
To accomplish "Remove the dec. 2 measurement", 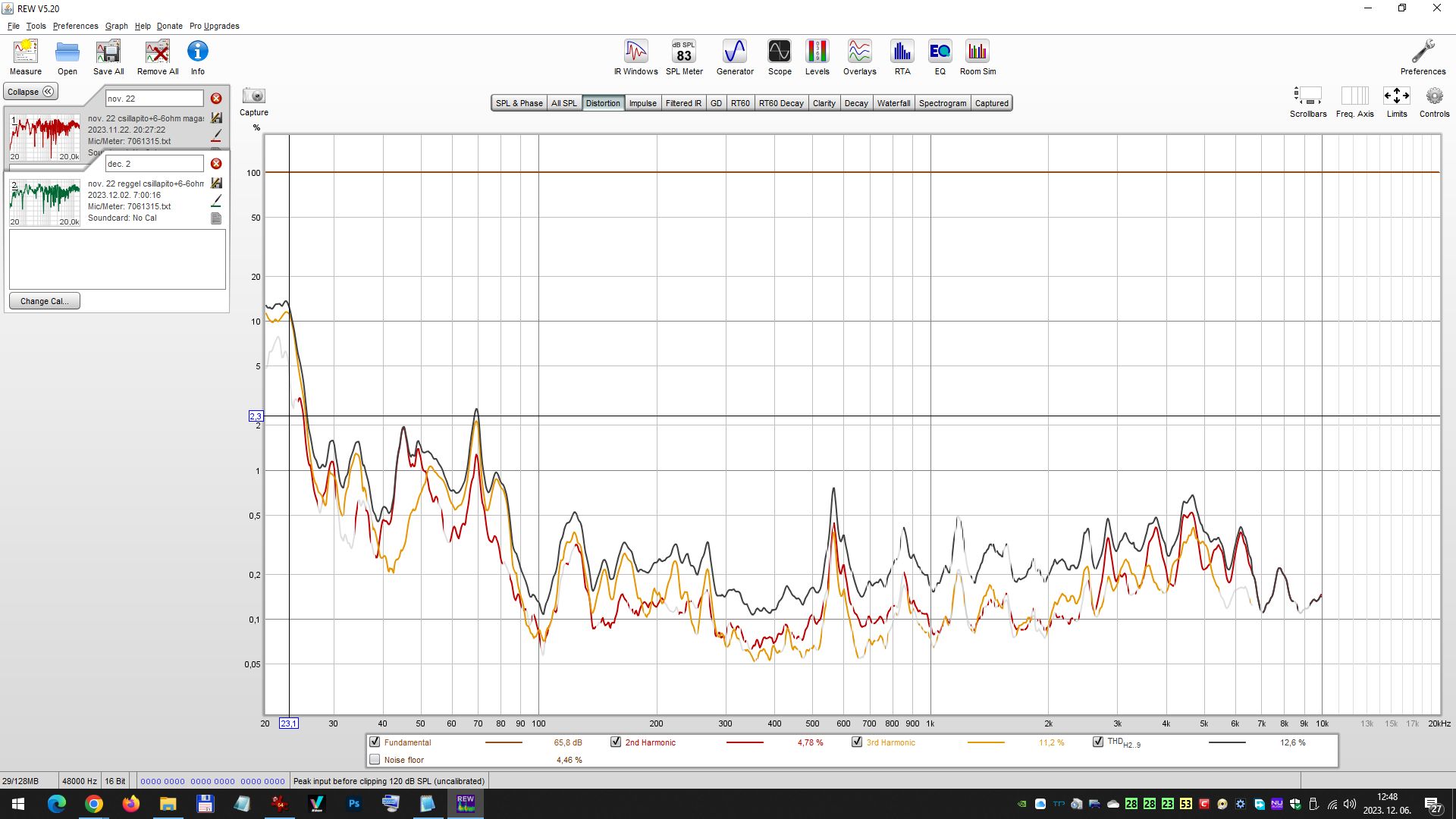I will point(216,164).
